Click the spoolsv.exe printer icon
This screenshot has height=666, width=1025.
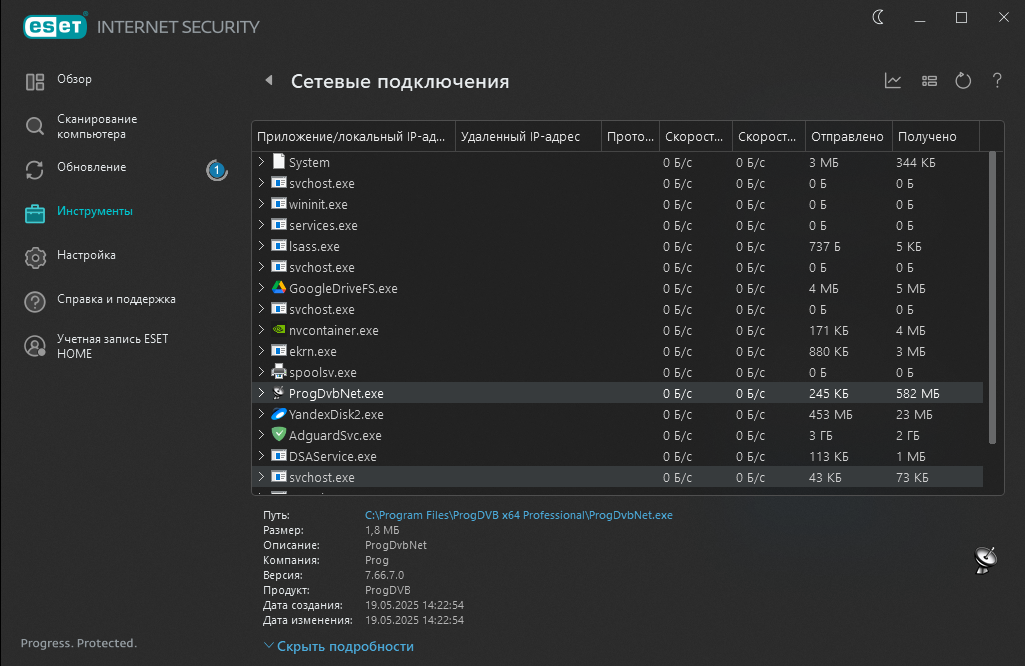point(279,371)
